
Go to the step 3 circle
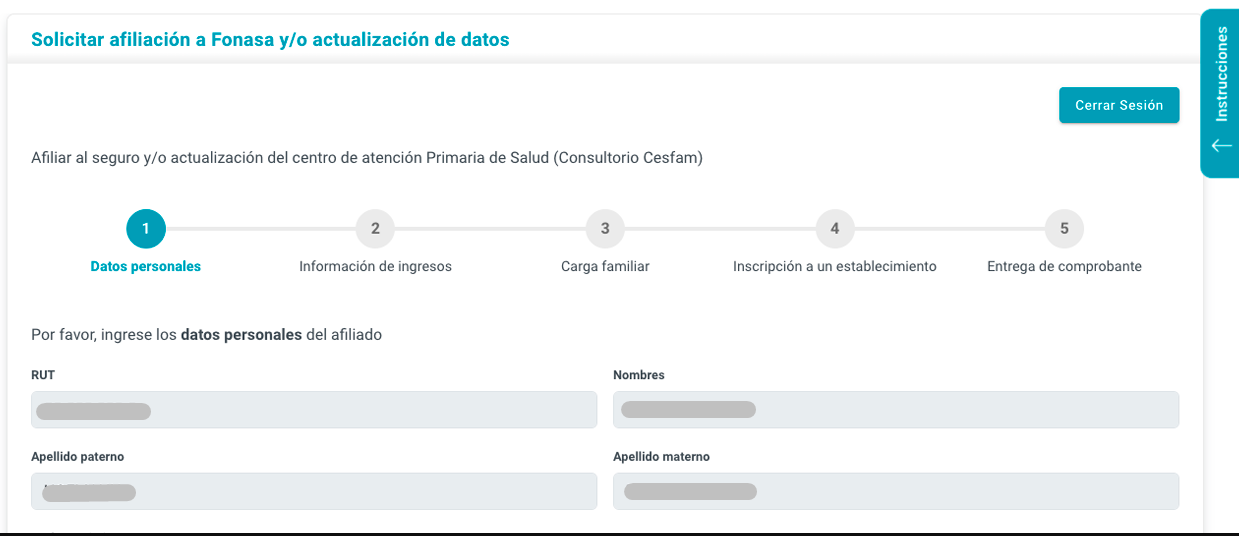tap(605, 229)
